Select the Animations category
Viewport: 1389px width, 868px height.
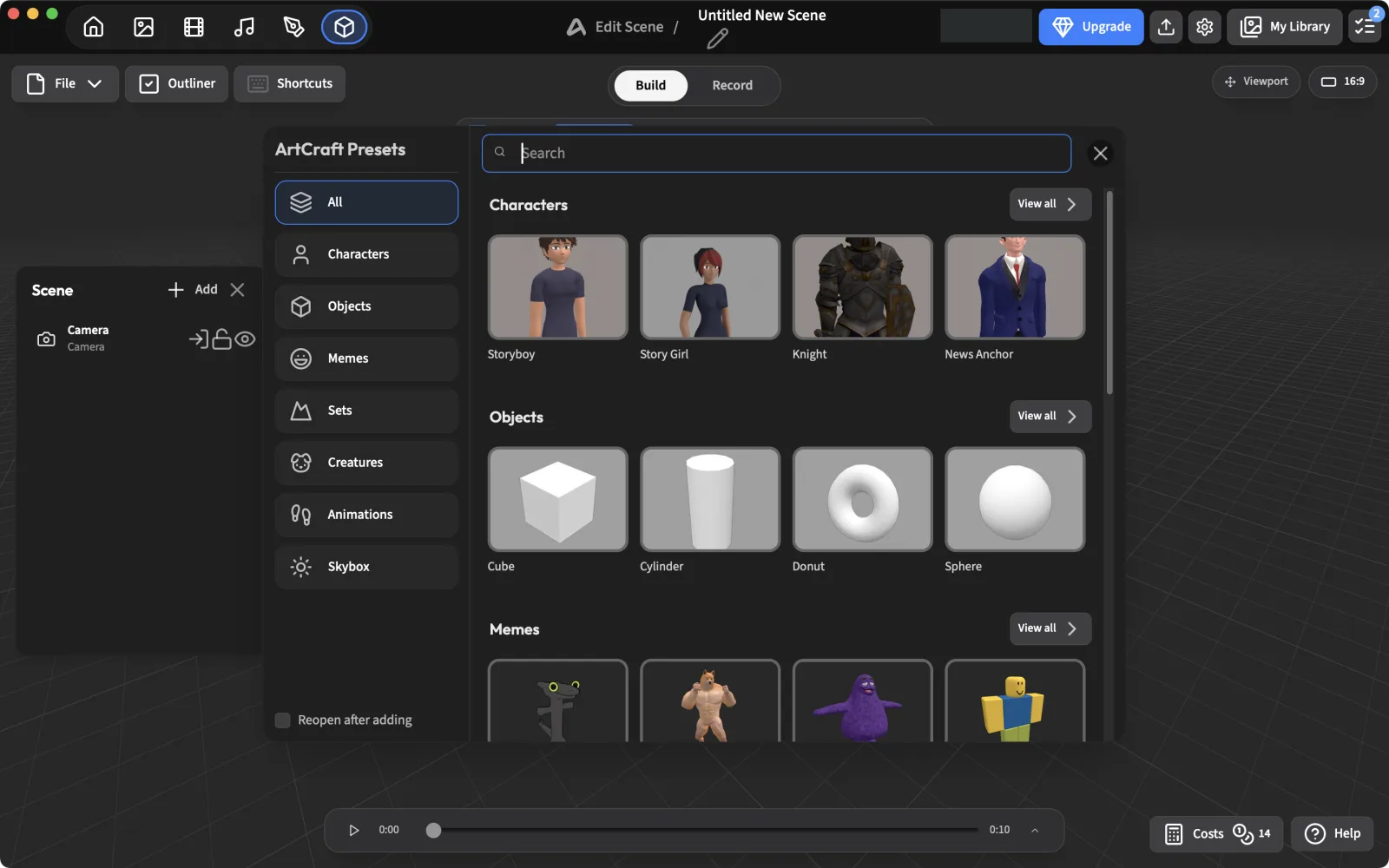(366, 515)
